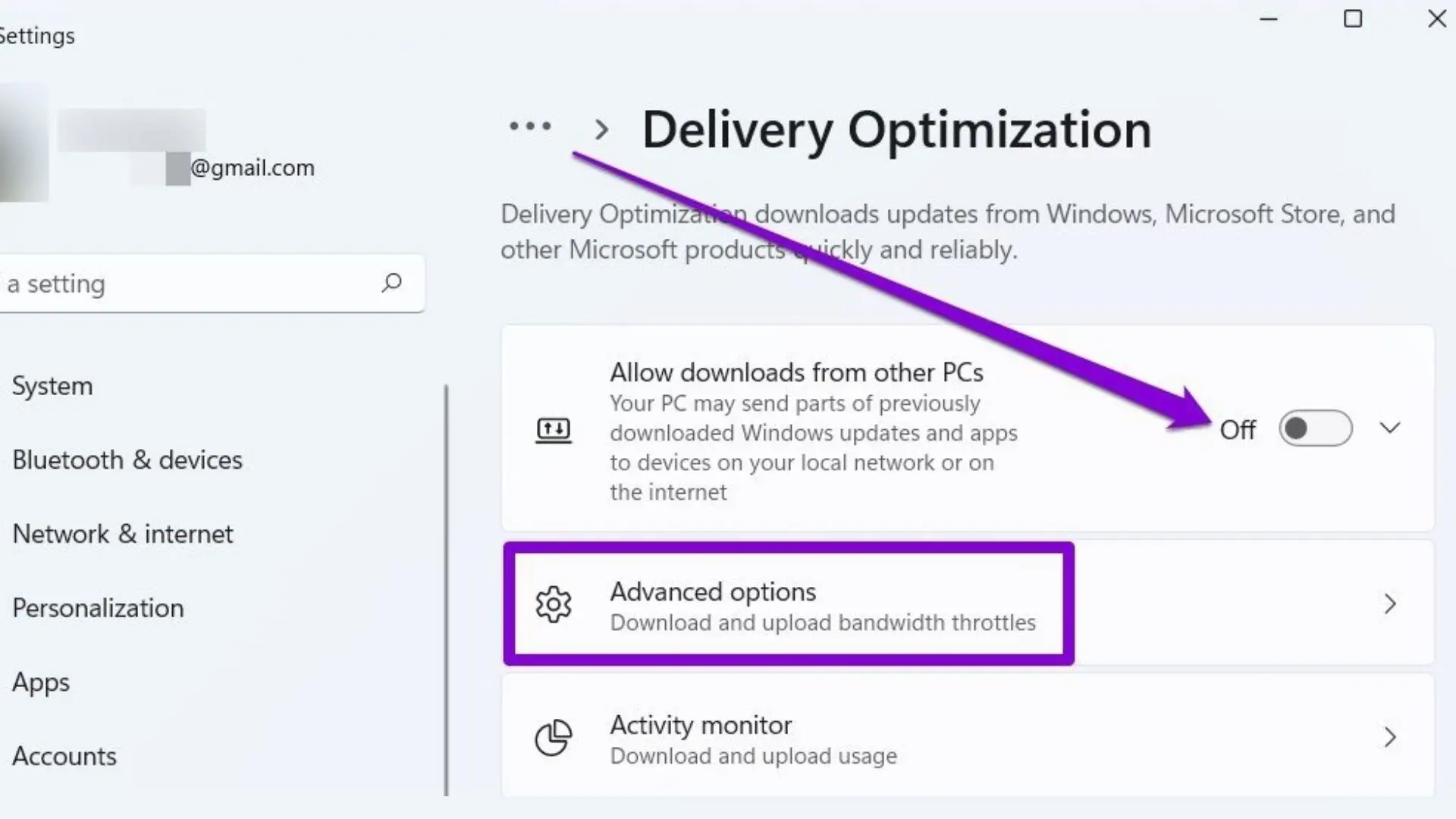Toggle Allow downloads from other PCs switch

[1315, 428]
